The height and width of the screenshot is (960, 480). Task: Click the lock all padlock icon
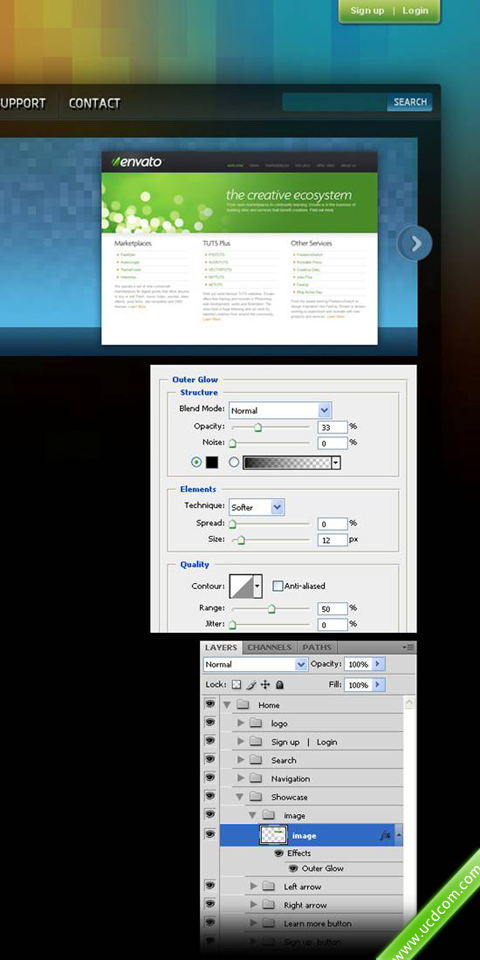[279, 684]
